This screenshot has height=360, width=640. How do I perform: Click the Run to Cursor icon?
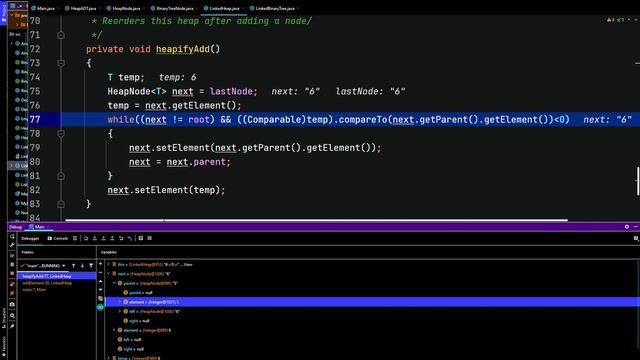click(130, 238)
